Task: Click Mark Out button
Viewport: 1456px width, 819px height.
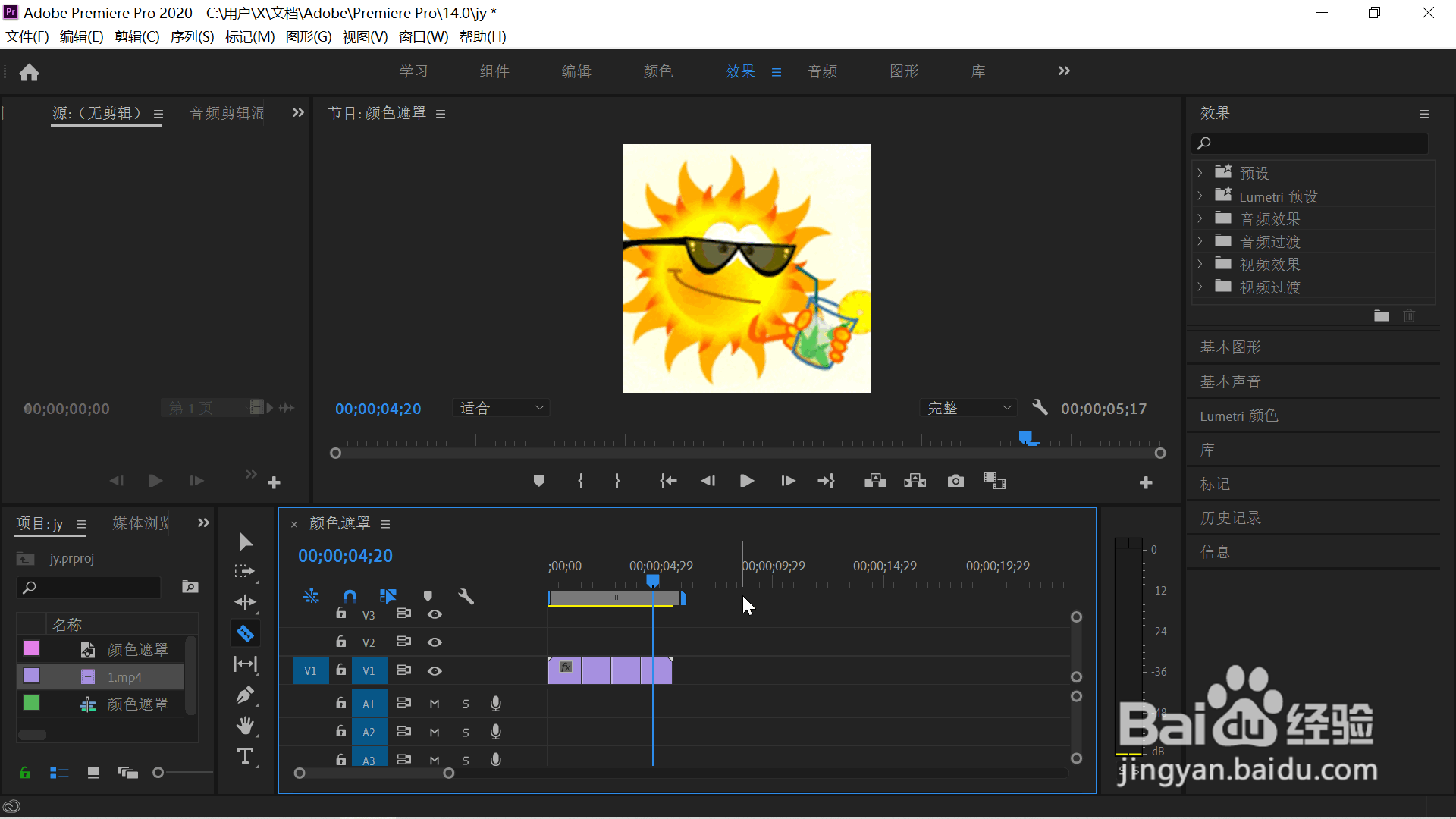Action: (617, 481)
